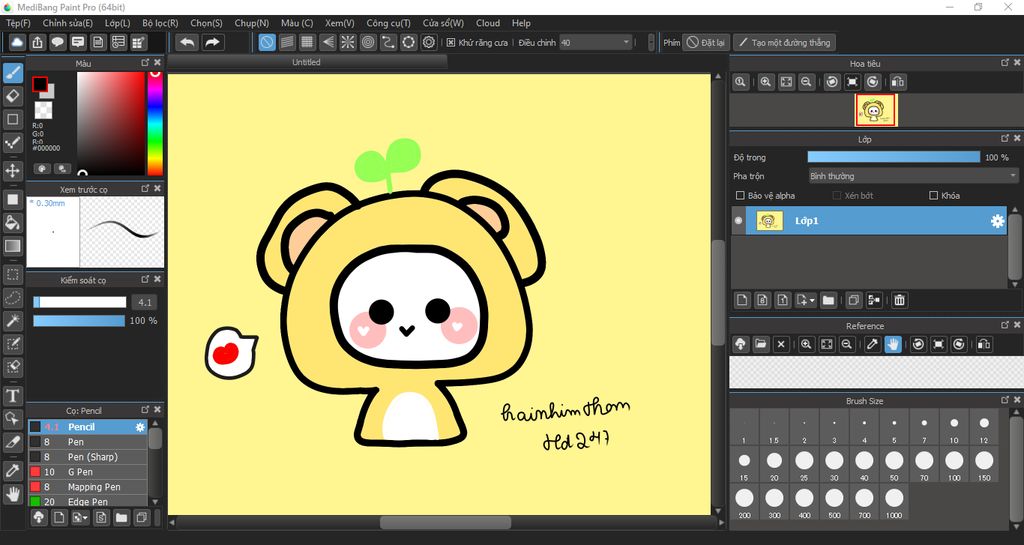1024x545 pixels.
Task: Select the Text tool
Action: click(x=12, y=396)
